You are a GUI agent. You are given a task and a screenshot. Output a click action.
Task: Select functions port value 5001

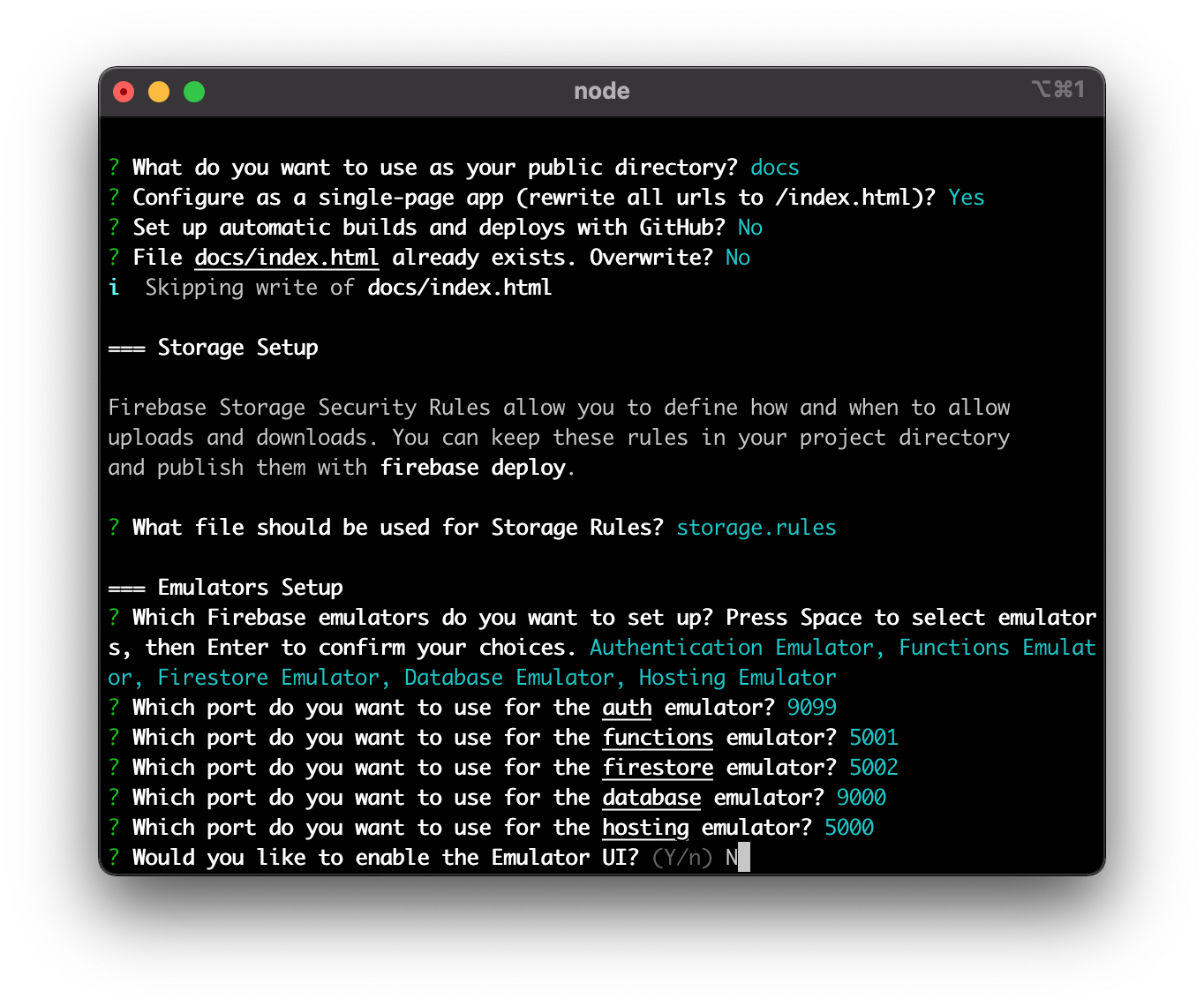pyautogui.click(x=874, y=738)
